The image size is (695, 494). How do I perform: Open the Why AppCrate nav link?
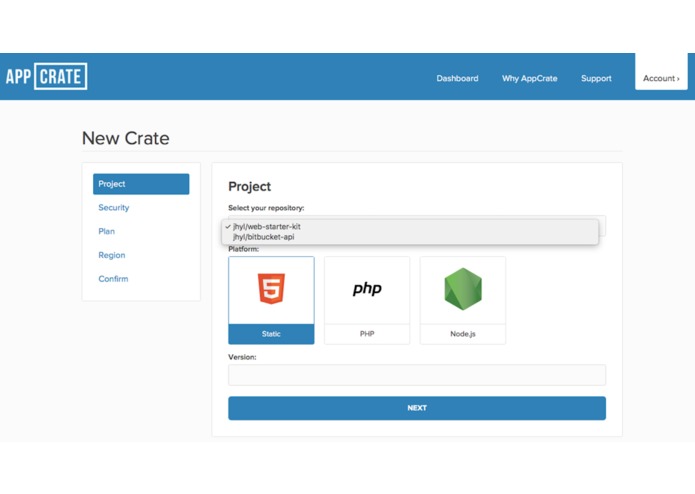530,78
